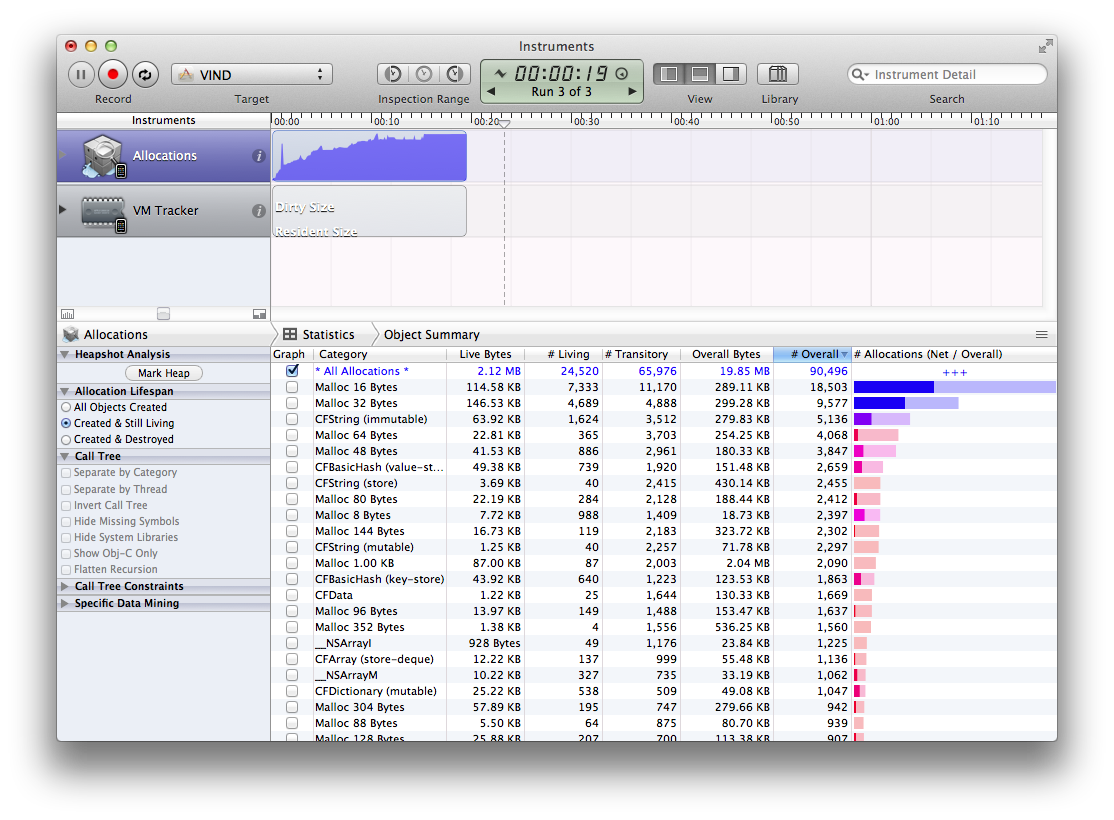Click the red Record button
This screenshot has height=820, width=1114.
click(112, 74)
